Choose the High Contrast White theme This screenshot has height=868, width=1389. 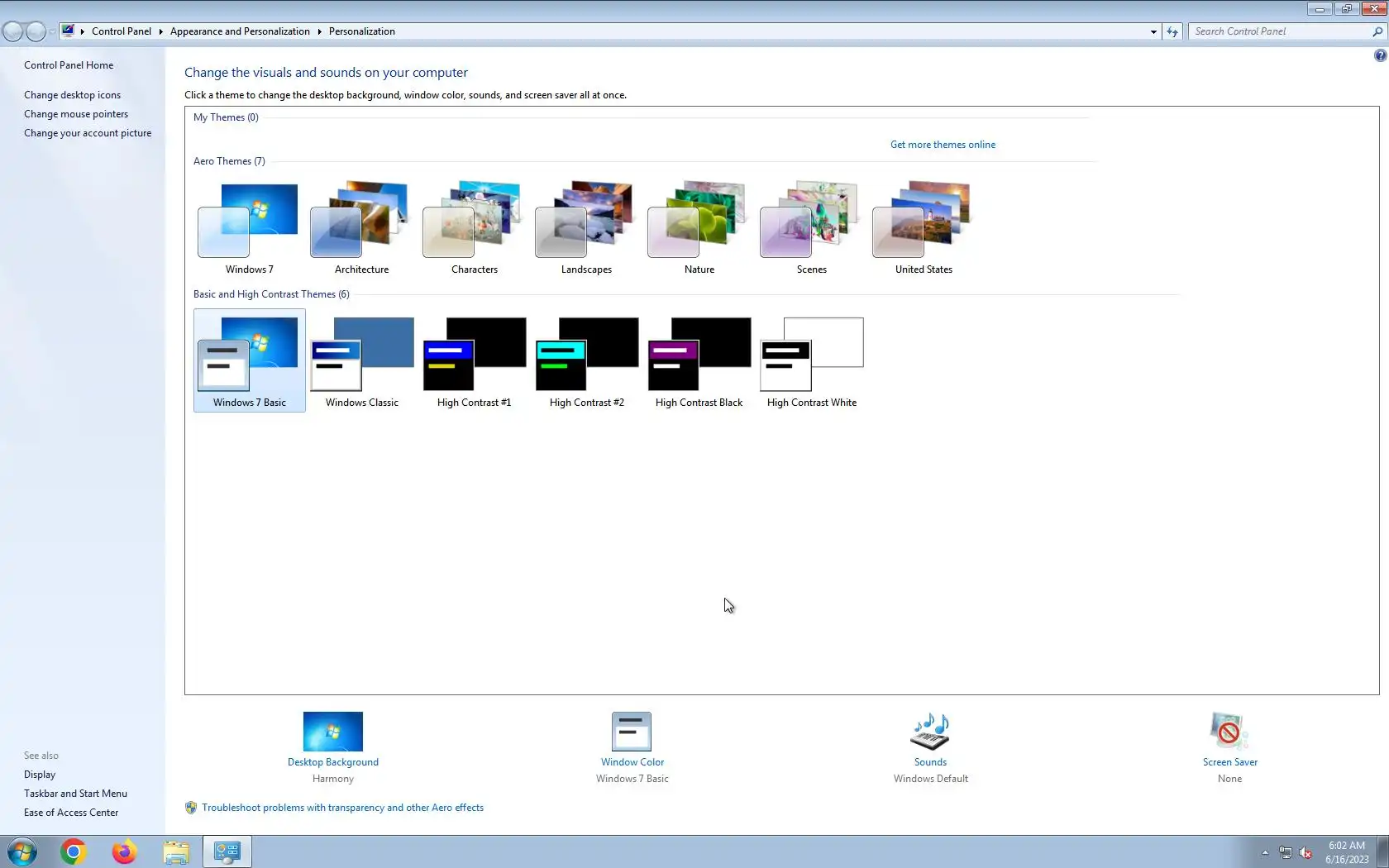[x=811, y=360]
